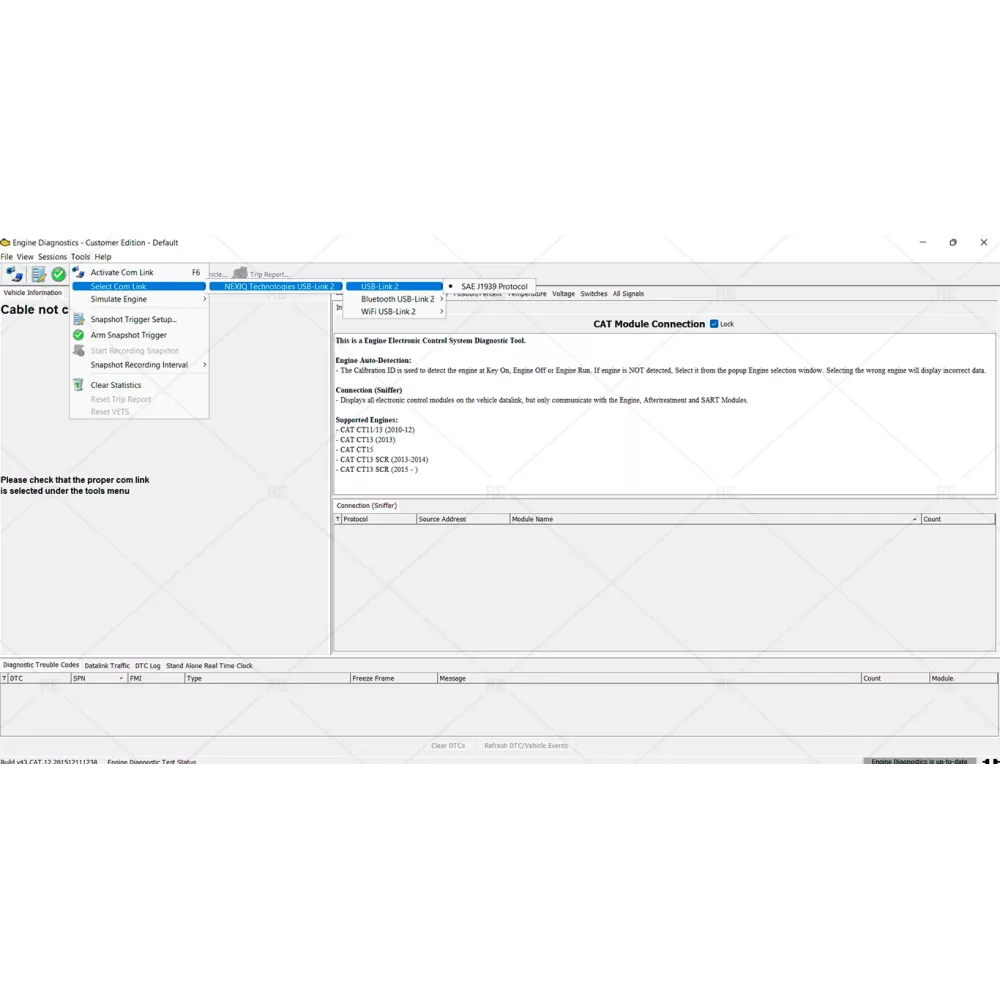Click the Snapshot Trigger Setup menu icon
The height and width of the screenshot is (1000, 1000).
point(79,319)
